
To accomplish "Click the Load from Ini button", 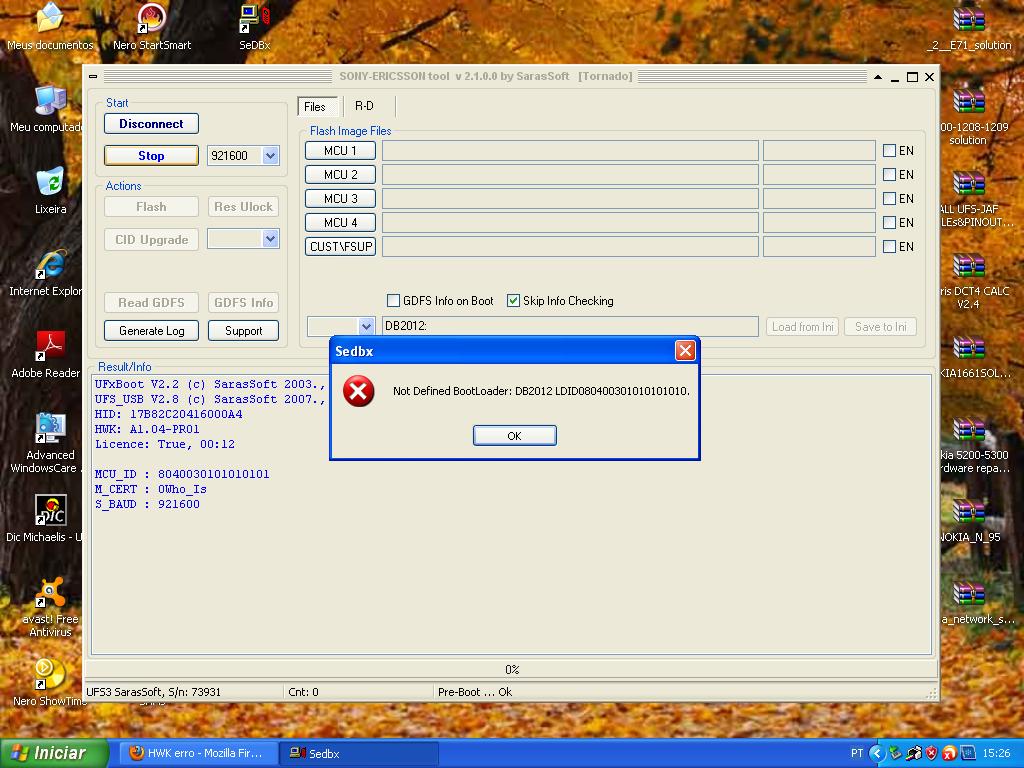I will tap(803, 327).
